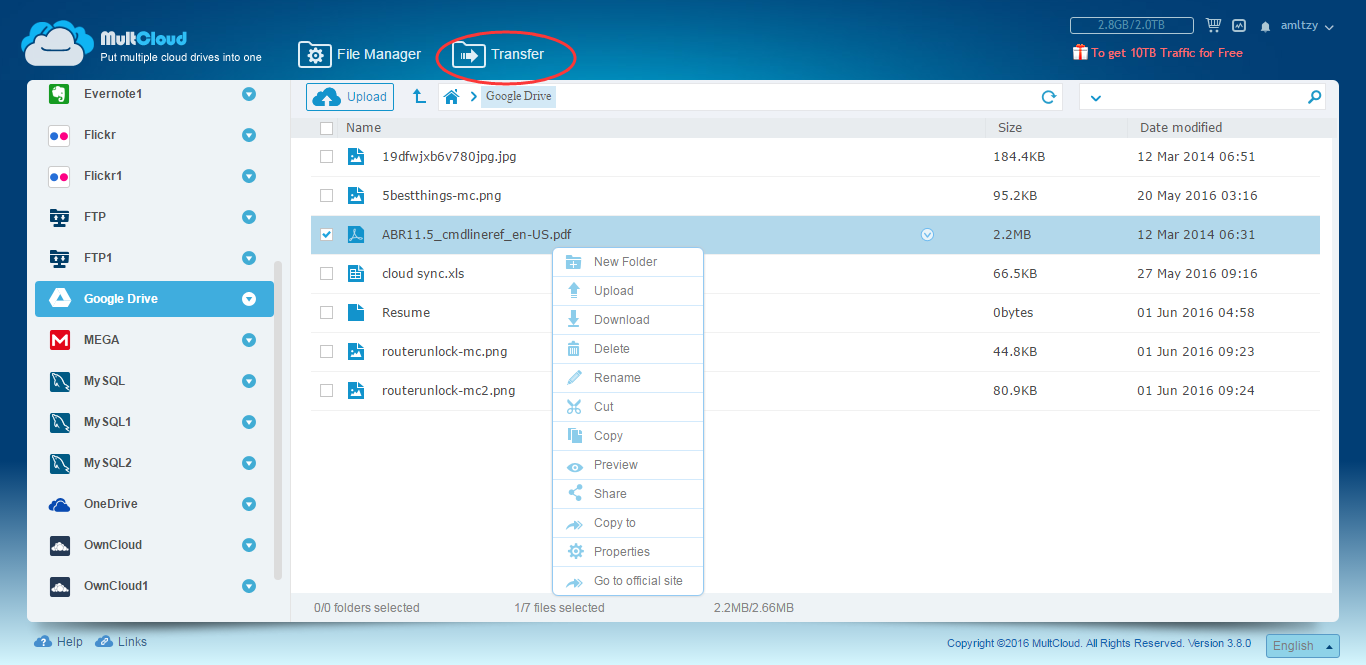Toggle the select-all checkbox in header
The height and width of the screenshot is (665, 1366).
326,128
